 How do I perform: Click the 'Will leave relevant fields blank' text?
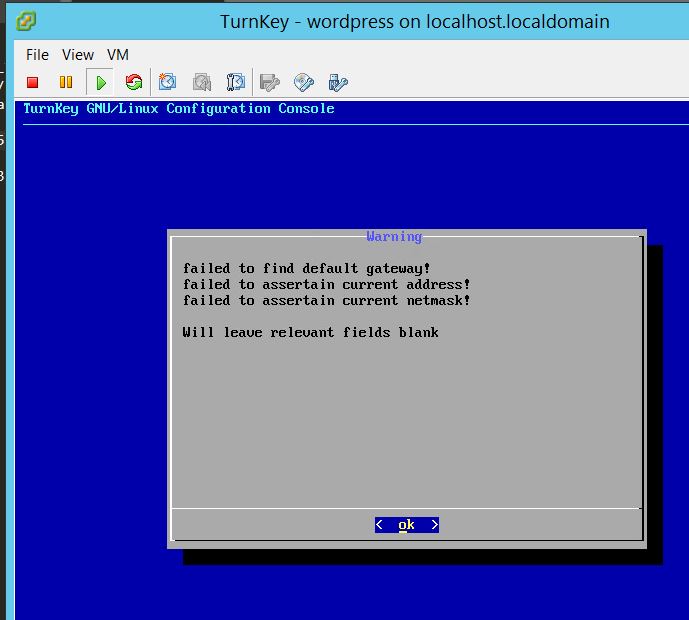point(310,332)
